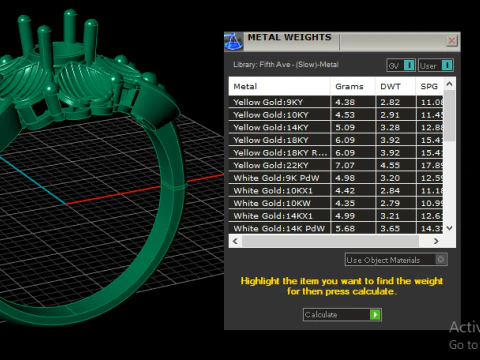Select the White Gold:14K PdW row
Screen dimensions: 480x360
click(336, 229)
